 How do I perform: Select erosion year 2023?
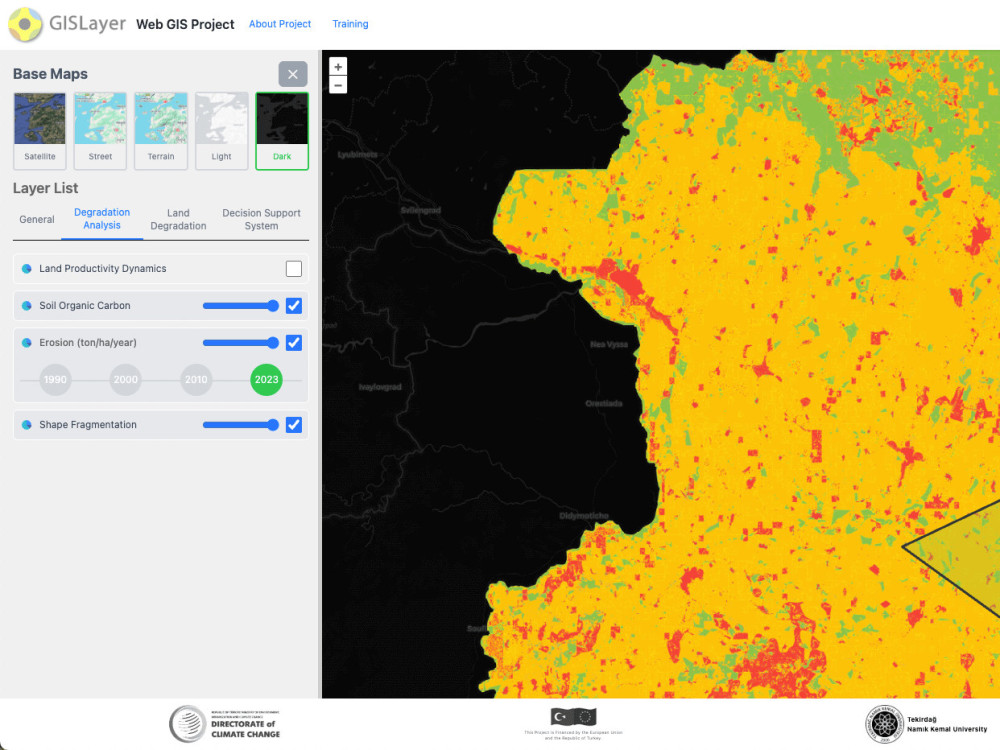pos(267,379)
